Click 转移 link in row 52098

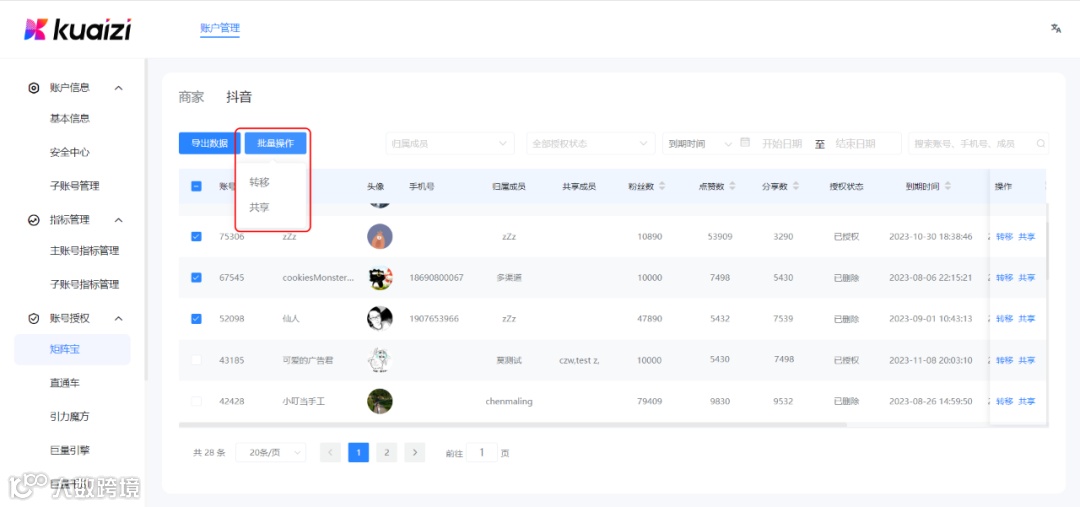click(1004, 319)
